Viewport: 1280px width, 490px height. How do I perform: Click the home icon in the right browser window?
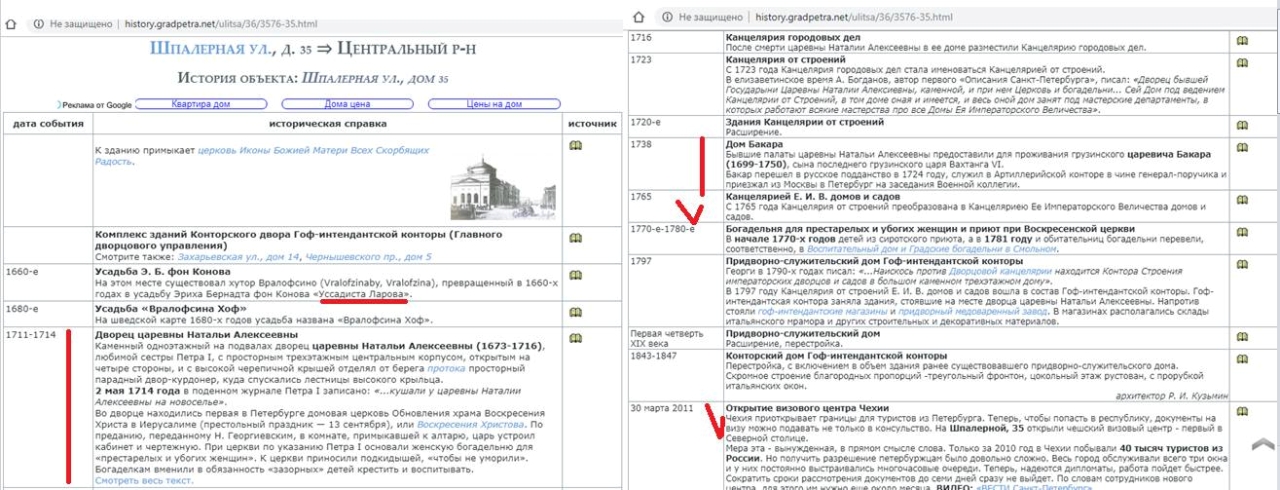pyautogui.click(x=639, y=17)
